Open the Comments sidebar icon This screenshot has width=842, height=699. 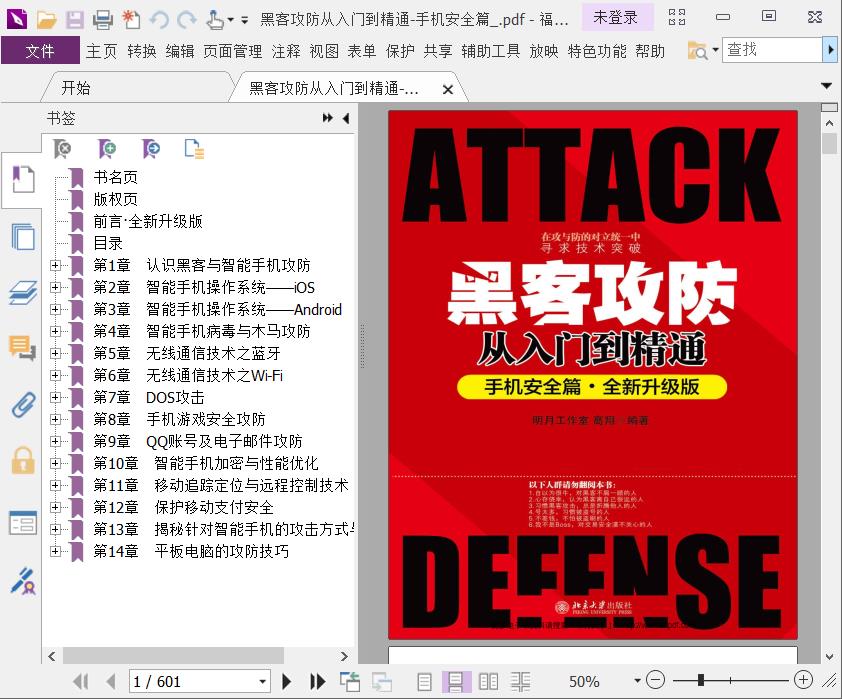[23, 348]
